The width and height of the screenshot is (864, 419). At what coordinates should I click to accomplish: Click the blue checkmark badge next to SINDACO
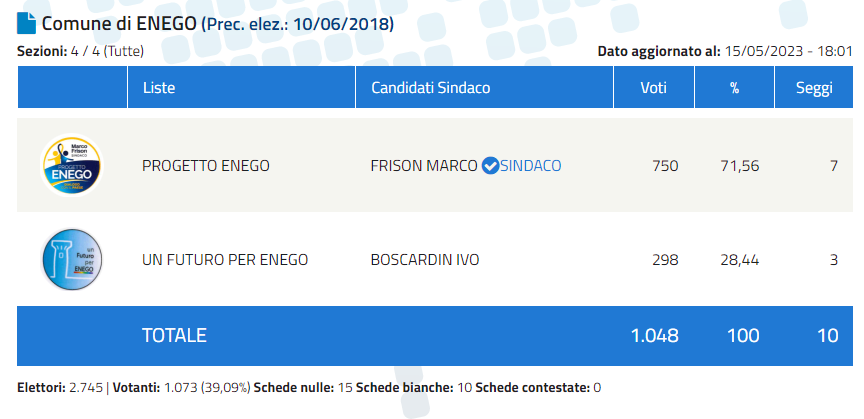[x=490, y=165]
